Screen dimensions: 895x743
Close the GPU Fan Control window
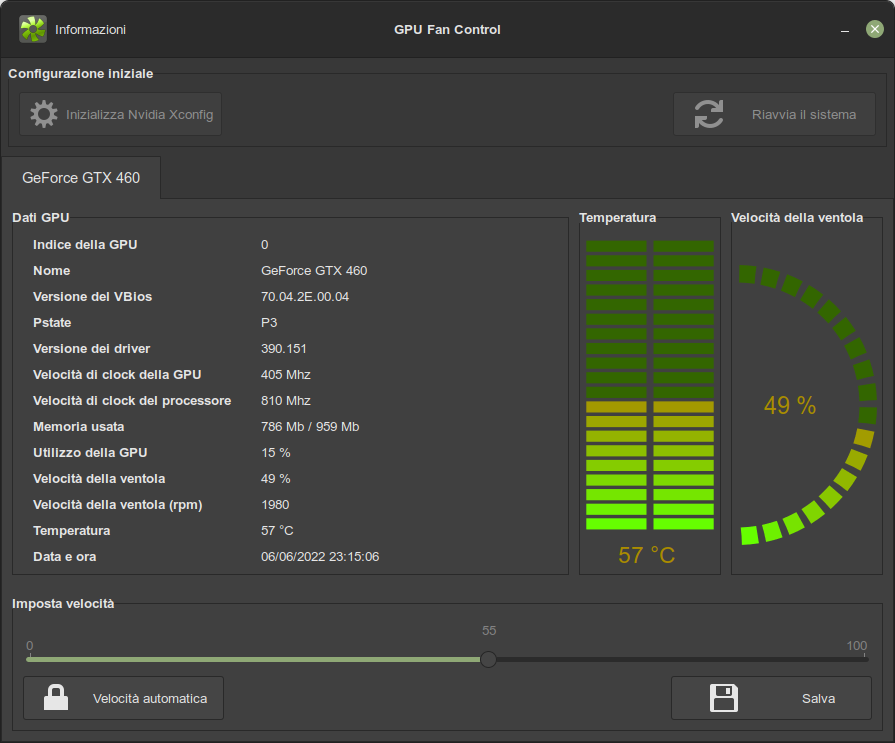coord(874,29)
